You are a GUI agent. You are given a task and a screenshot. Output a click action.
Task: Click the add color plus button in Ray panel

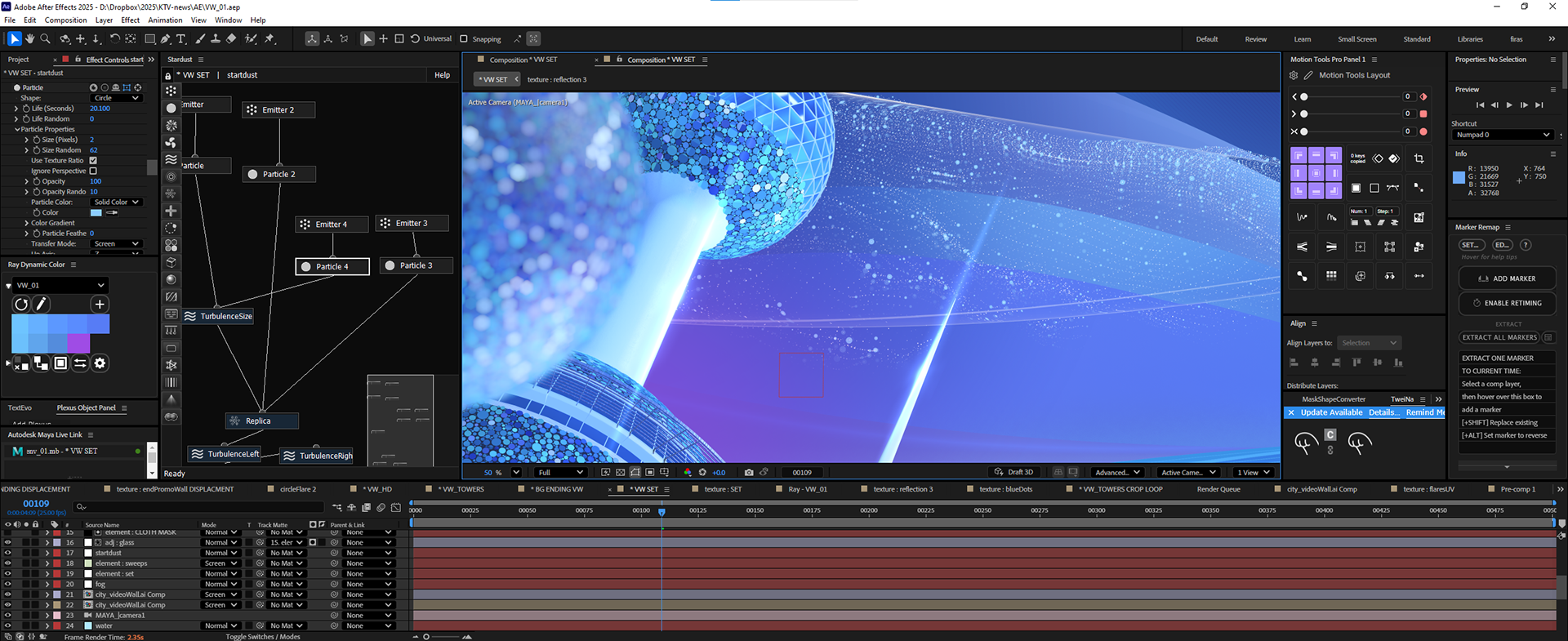(x=100, y=304)
